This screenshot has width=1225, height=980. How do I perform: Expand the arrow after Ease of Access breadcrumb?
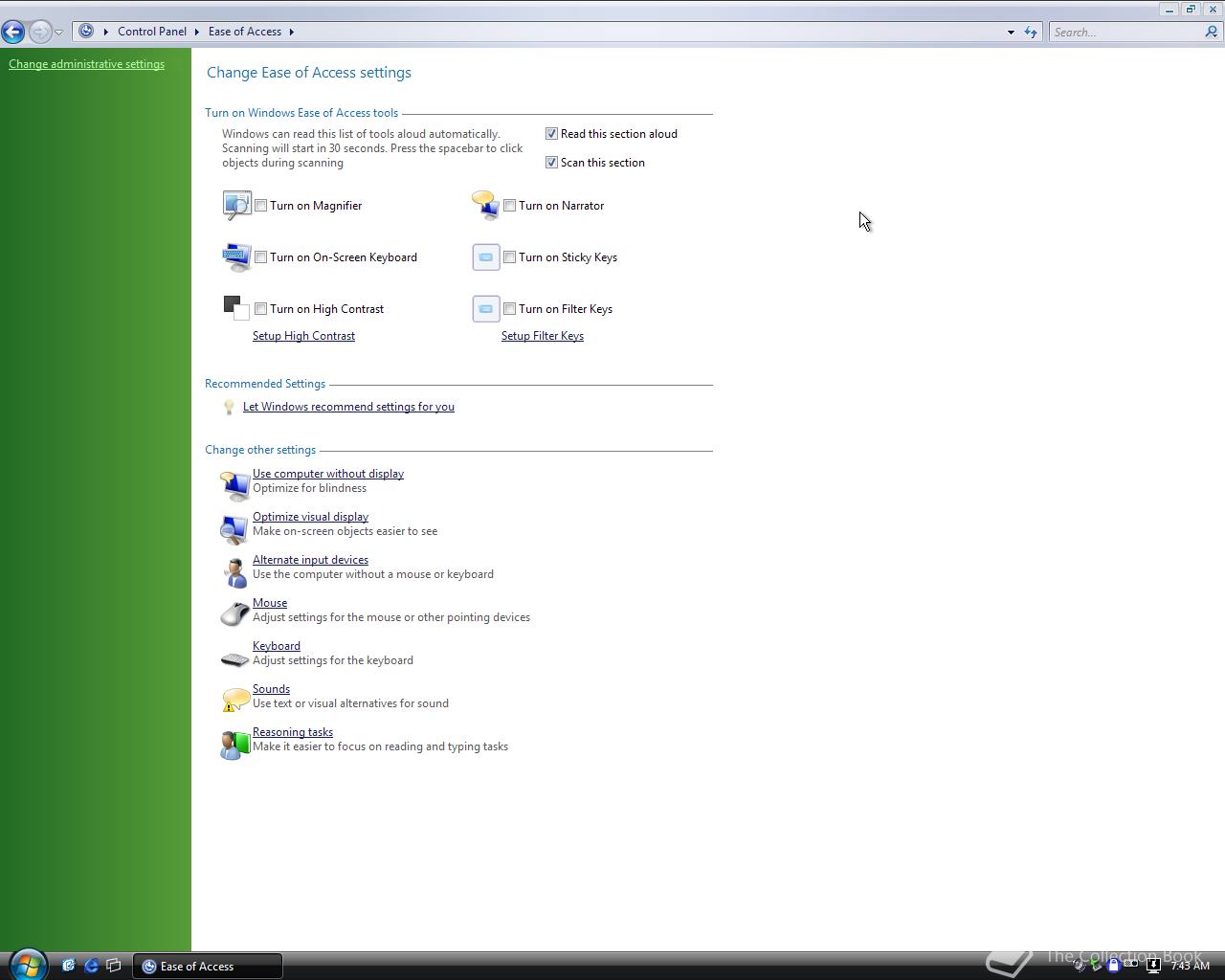point(291,32)
